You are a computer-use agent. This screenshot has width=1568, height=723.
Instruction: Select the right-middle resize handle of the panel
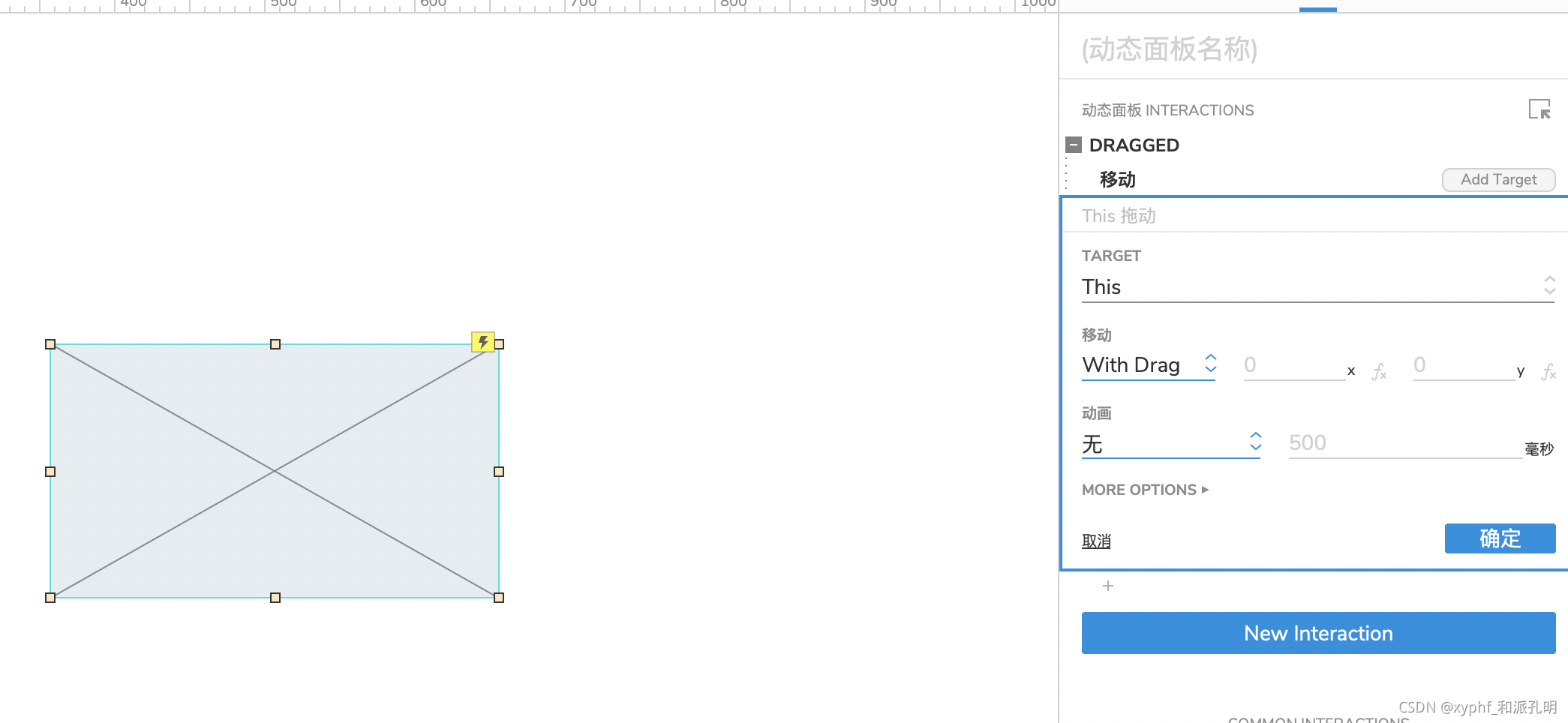[x=499, y=472]
